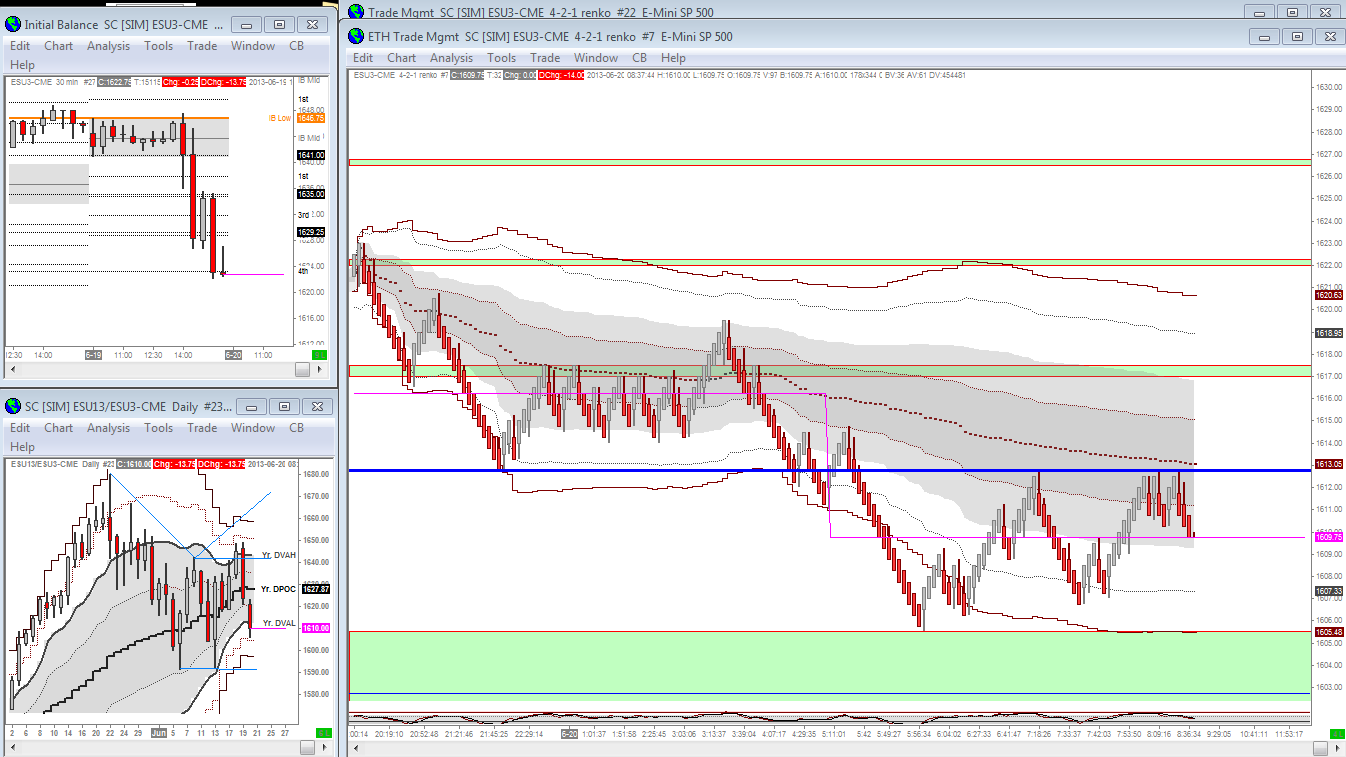Click the 1609.75 last price label in ETH chart
The width and height of the screenshot is (1346, 757).
(1329, 537)
